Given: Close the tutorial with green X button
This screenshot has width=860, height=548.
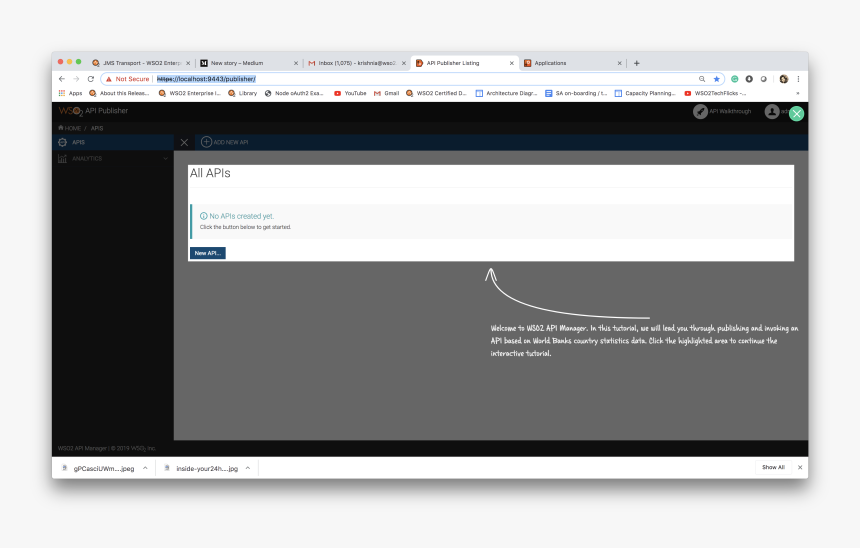Looking at the screenshot, I should pos(796,114).
